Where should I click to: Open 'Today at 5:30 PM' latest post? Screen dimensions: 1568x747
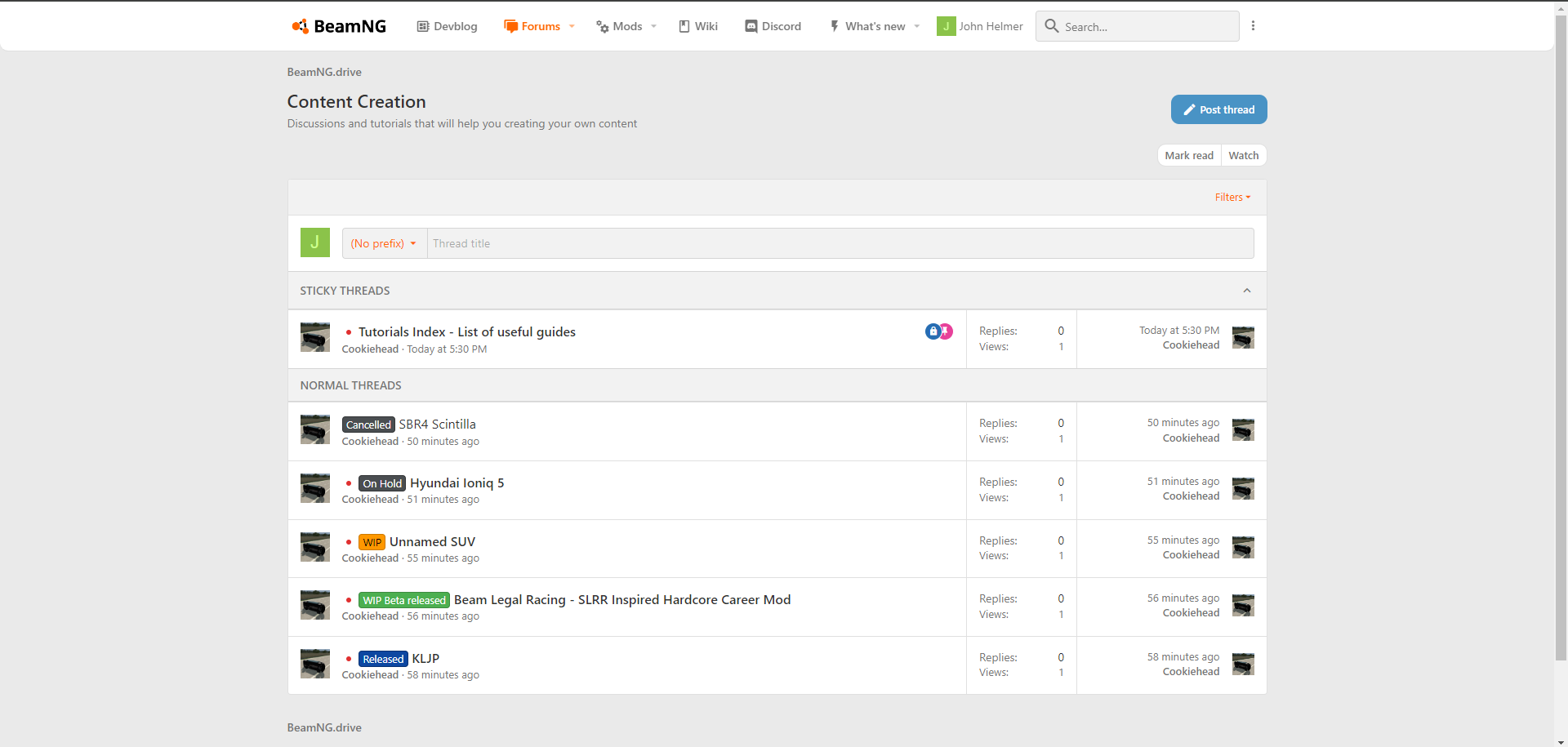pos(1179,330)
